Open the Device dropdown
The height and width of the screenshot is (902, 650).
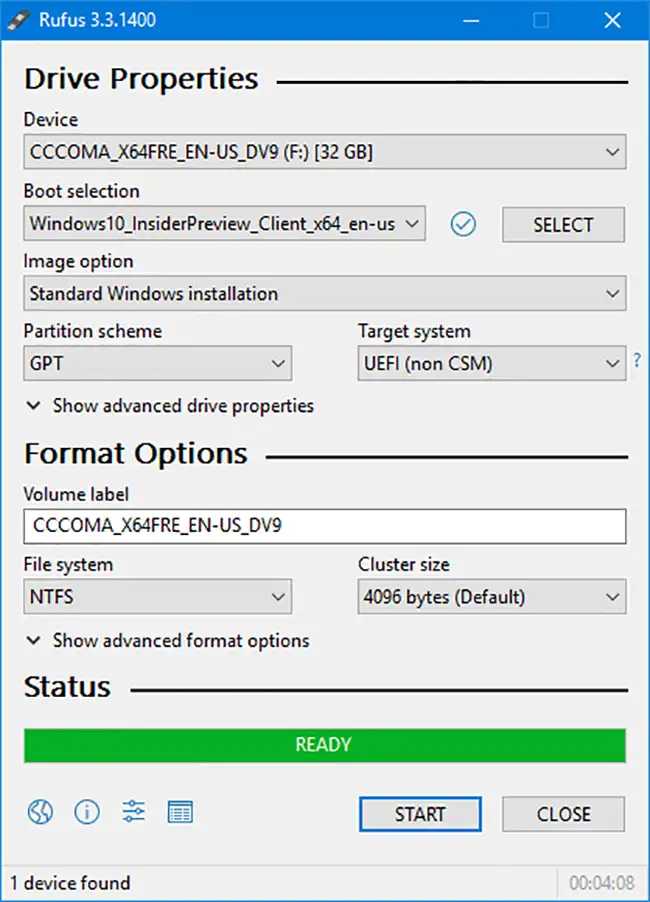tap(325, 152)
